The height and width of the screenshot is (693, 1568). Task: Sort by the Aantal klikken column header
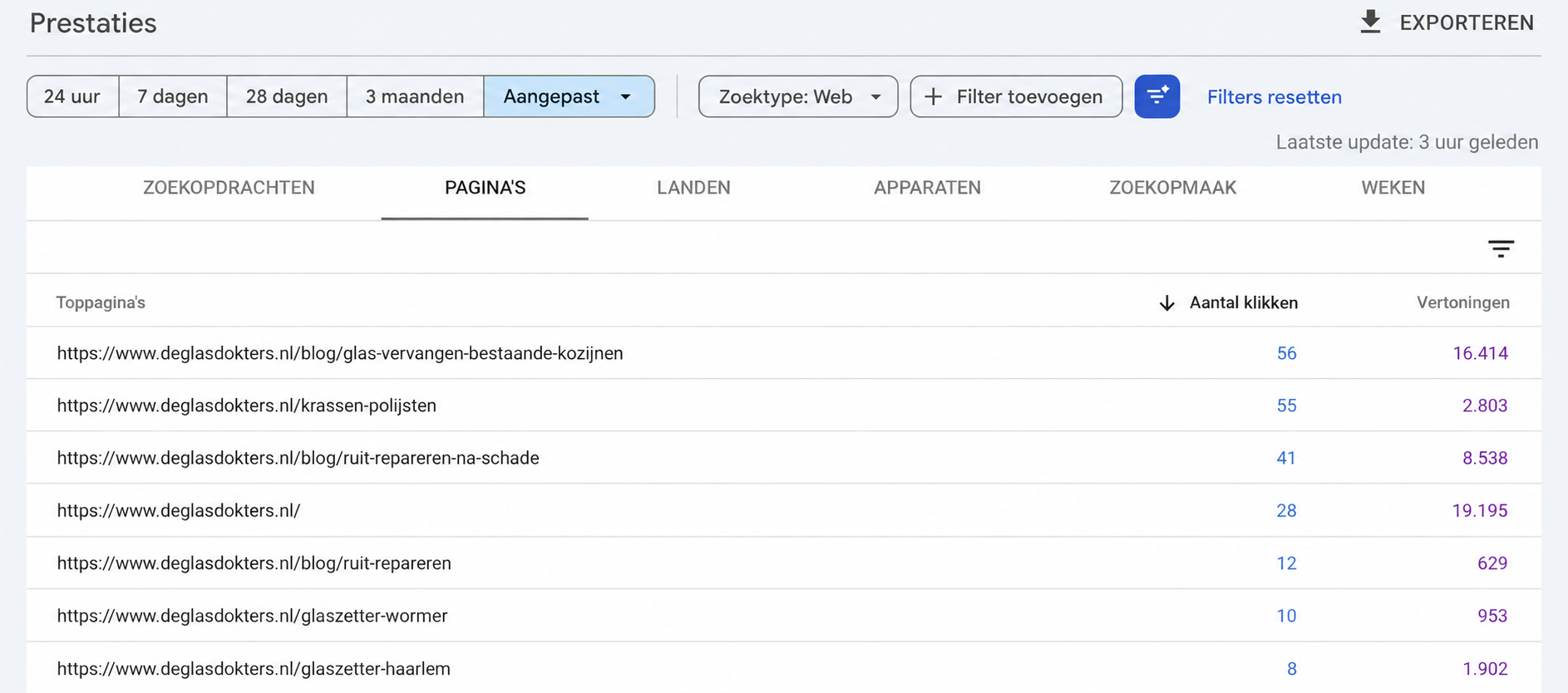tap(1244, 302)
